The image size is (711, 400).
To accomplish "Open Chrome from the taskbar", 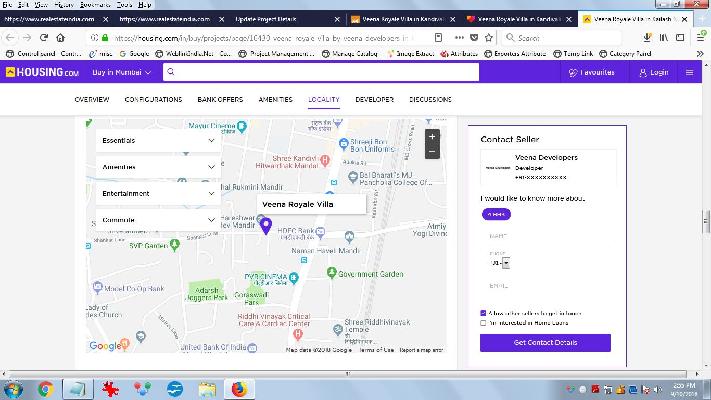I will [x=45, y=389].
